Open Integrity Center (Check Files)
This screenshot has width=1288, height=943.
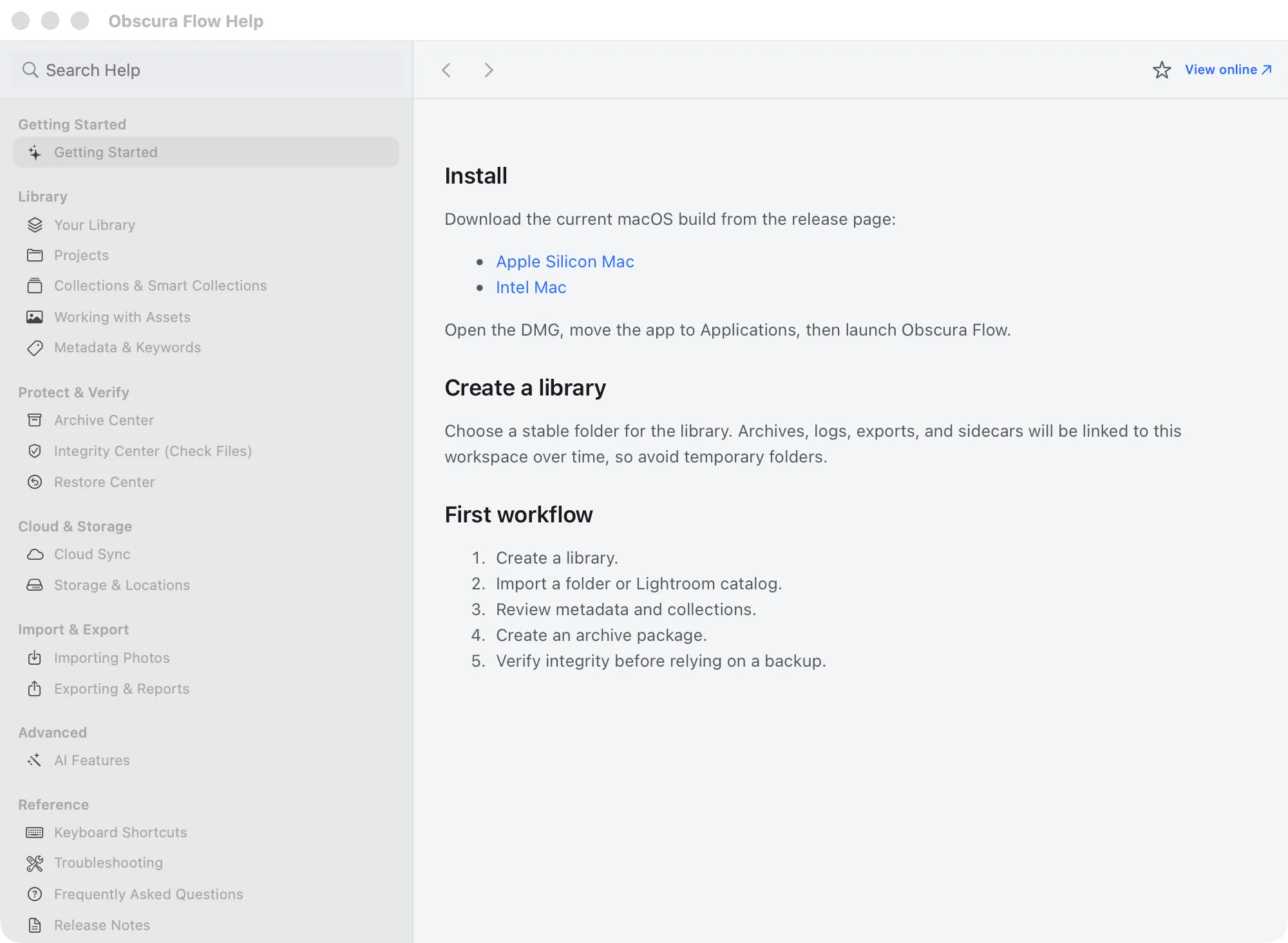(206, 451)
